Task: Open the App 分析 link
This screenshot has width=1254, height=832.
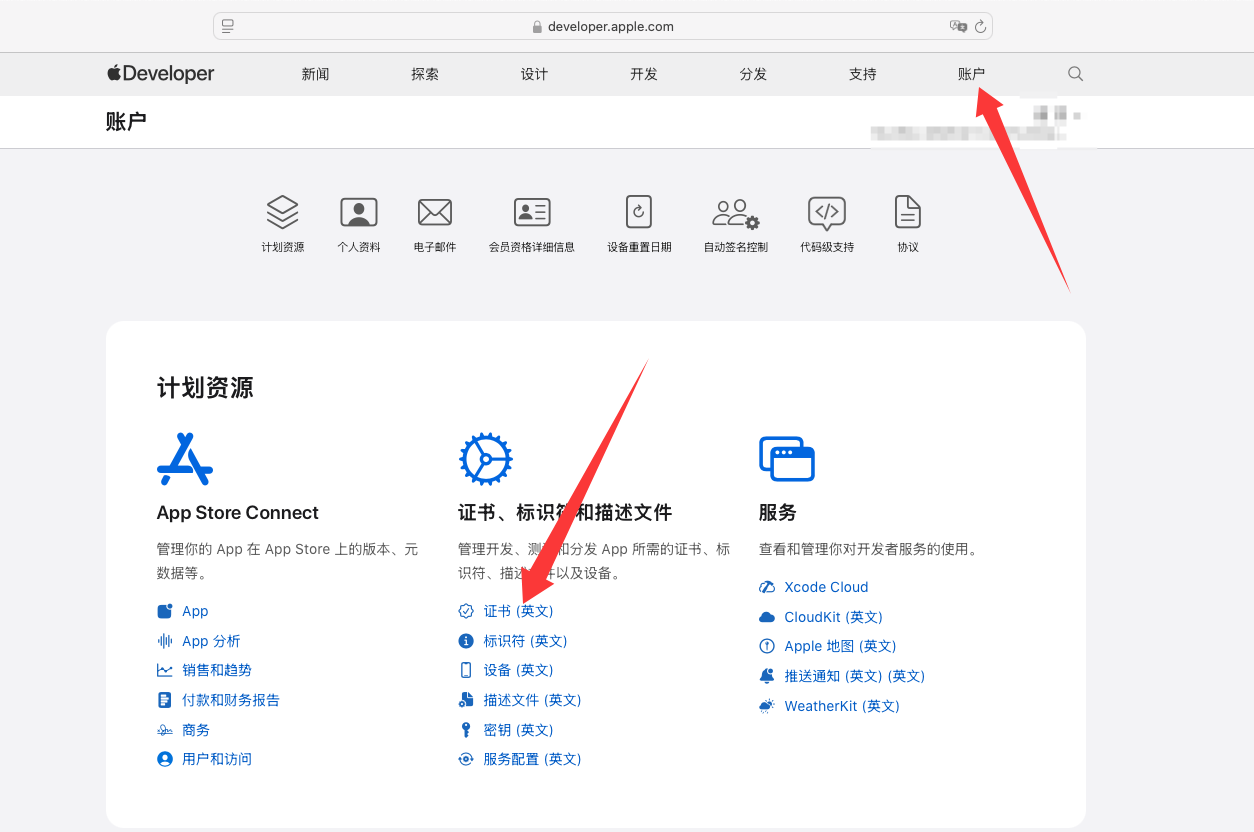Action: pyautogui.click(x=211, y=641)
